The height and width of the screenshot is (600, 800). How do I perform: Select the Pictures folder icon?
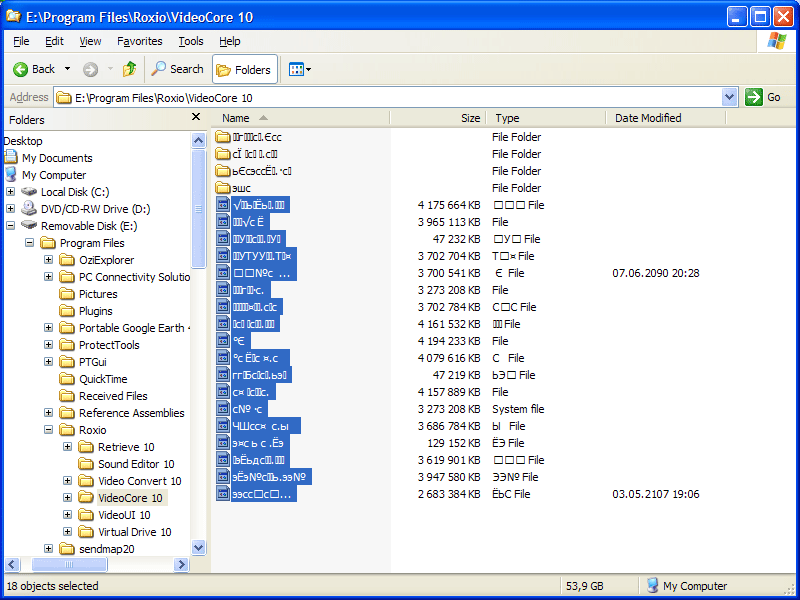(67, 294)
